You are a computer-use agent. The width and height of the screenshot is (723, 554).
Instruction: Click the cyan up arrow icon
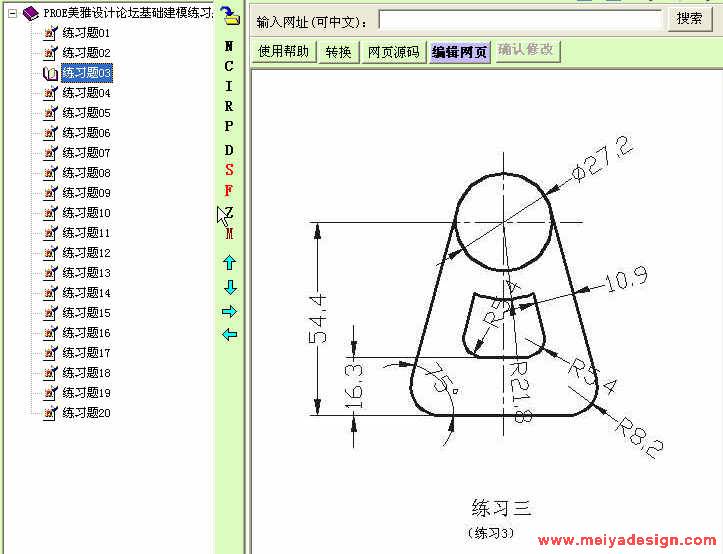230,262
